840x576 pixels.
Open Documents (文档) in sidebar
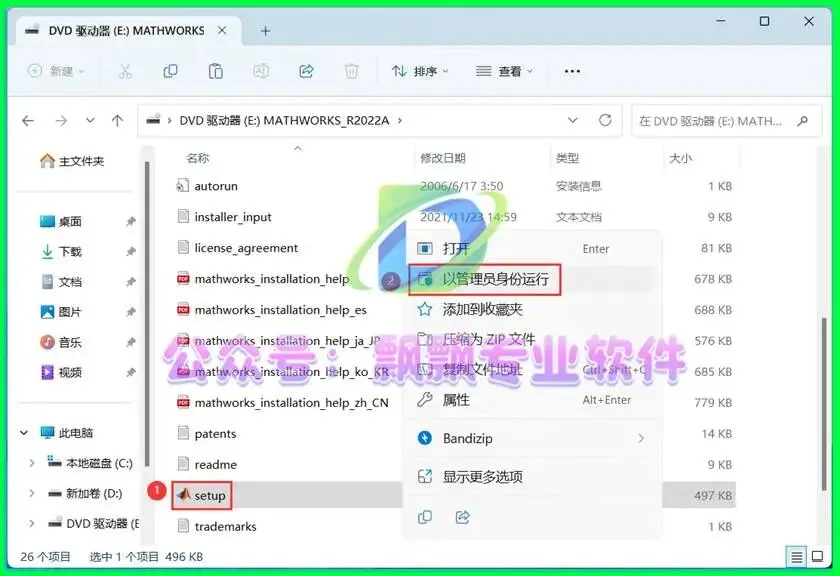[x=61, y=282]
